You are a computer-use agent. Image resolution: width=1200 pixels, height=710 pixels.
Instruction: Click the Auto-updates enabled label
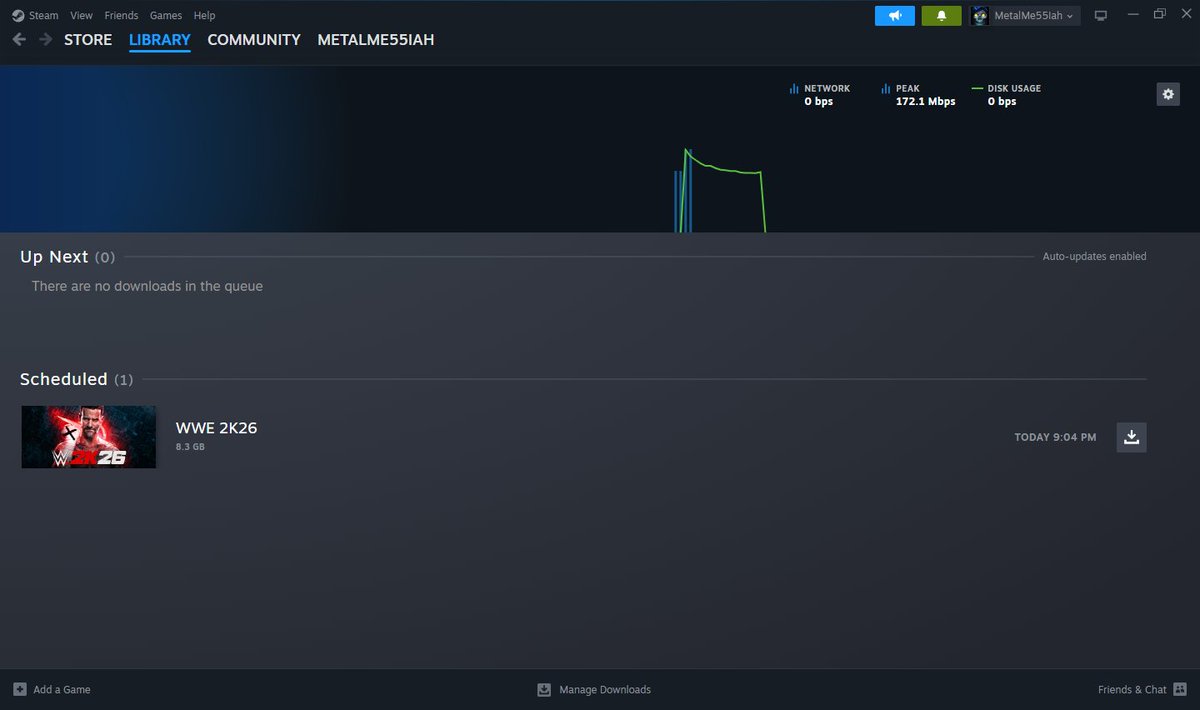coord(1094,257)
